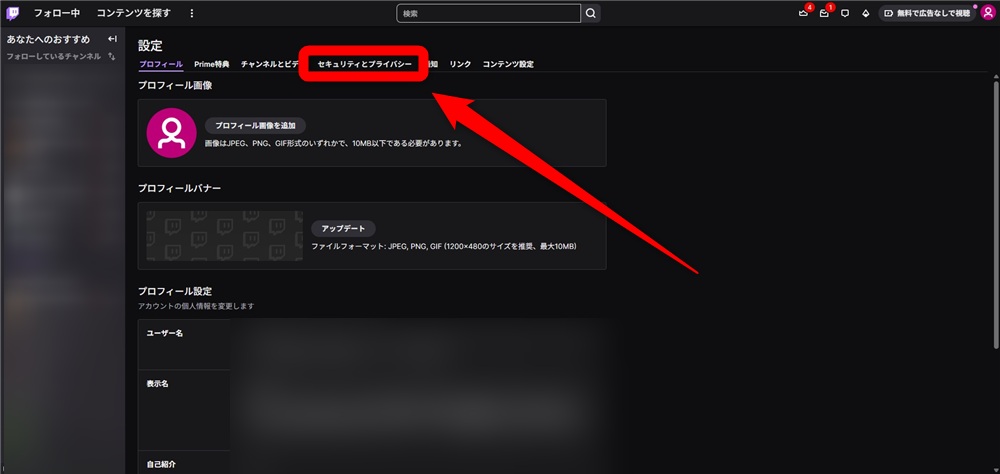This screenshot has height=474, width=1000.
Task: Click the magnifier search button
Action: point(591,13)
